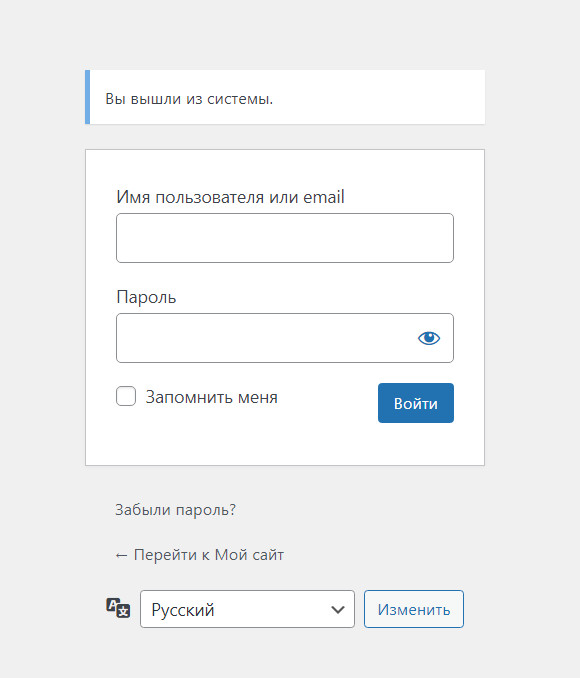Click the word Русский in language selector
This screenshot has width=580, height=678.
click(183, 610)
